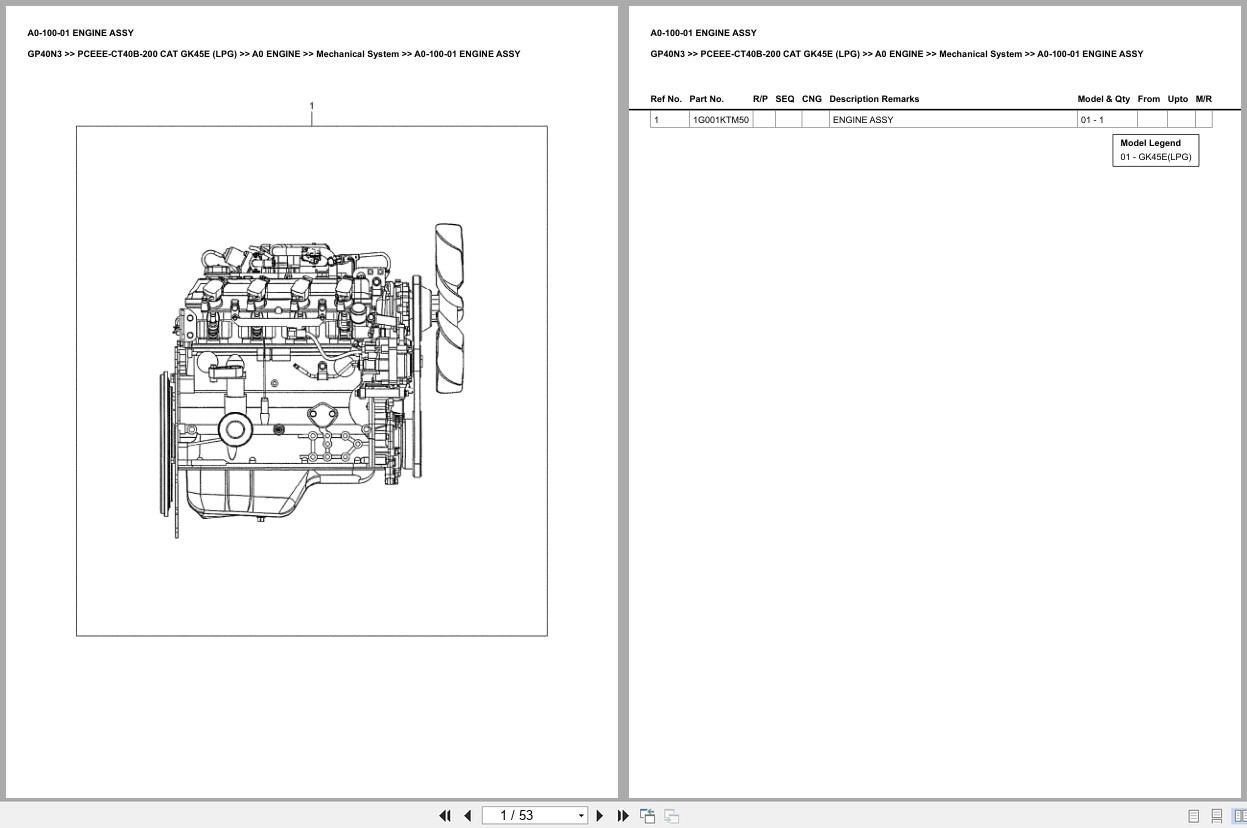
Task: Go back to the previous view
Action: click(647, 815)
